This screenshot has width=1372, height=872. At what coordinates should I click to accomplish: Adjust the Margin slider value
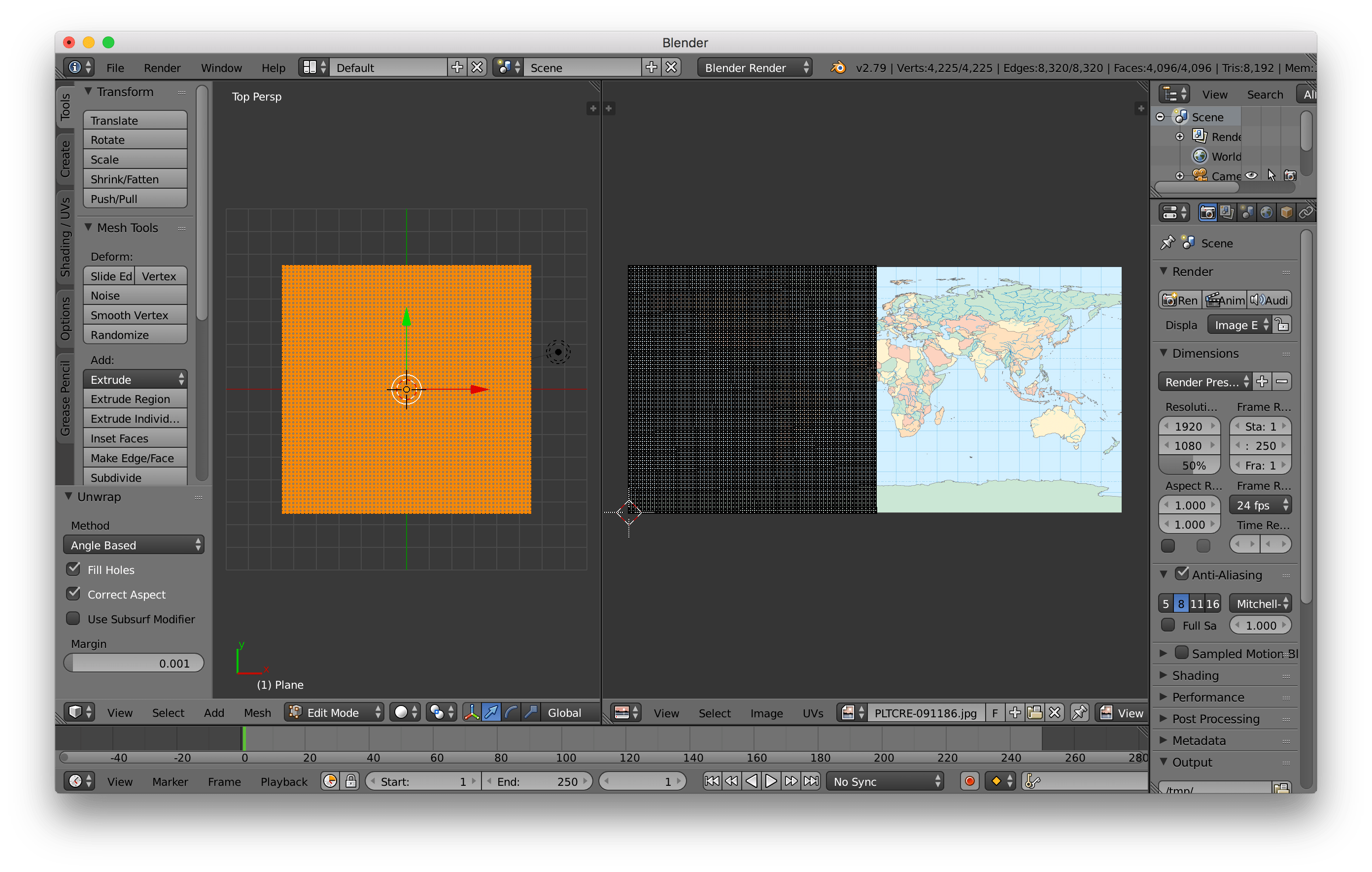coord(134,663)
